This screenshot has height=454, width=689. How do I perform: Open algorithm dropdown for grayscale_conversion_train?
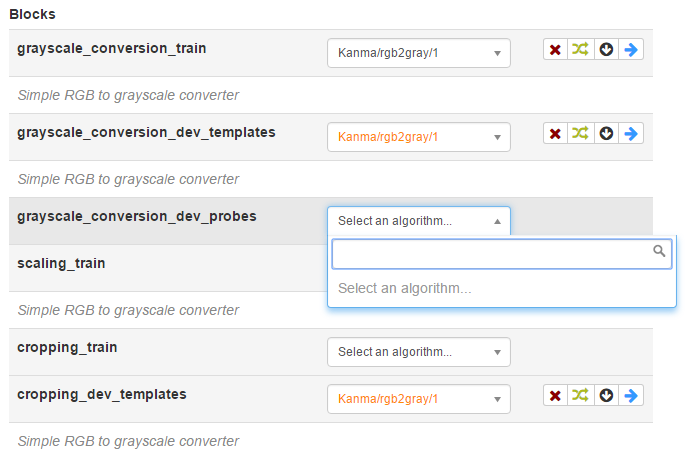point(419,53)
